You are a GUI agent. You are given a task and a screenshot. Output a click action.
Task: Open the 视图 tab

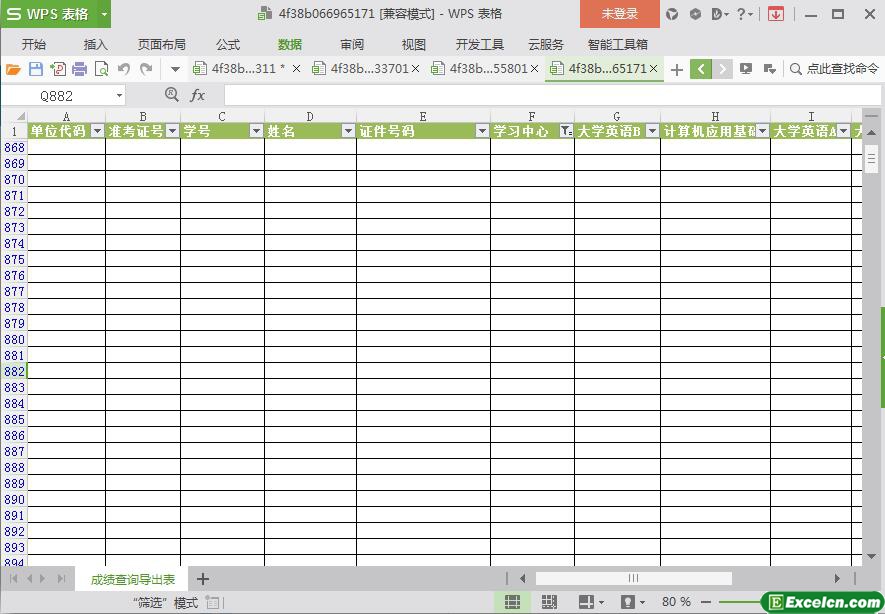414,45
